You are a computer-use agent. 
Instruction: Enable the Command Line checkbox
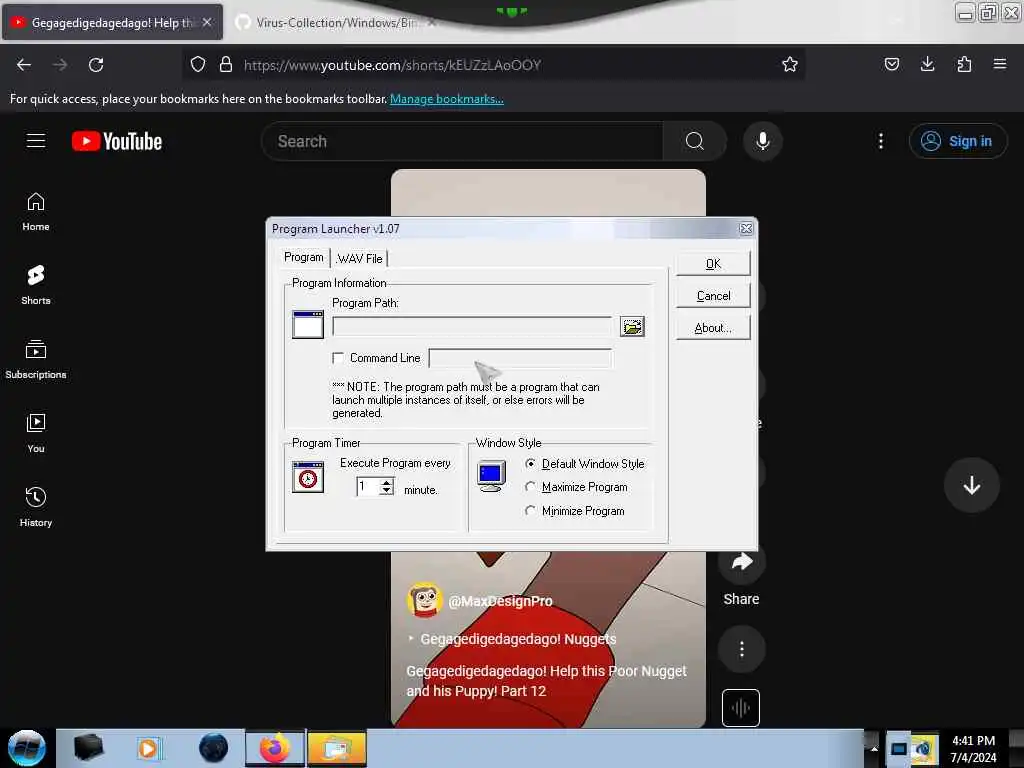(x=338, y=358)
